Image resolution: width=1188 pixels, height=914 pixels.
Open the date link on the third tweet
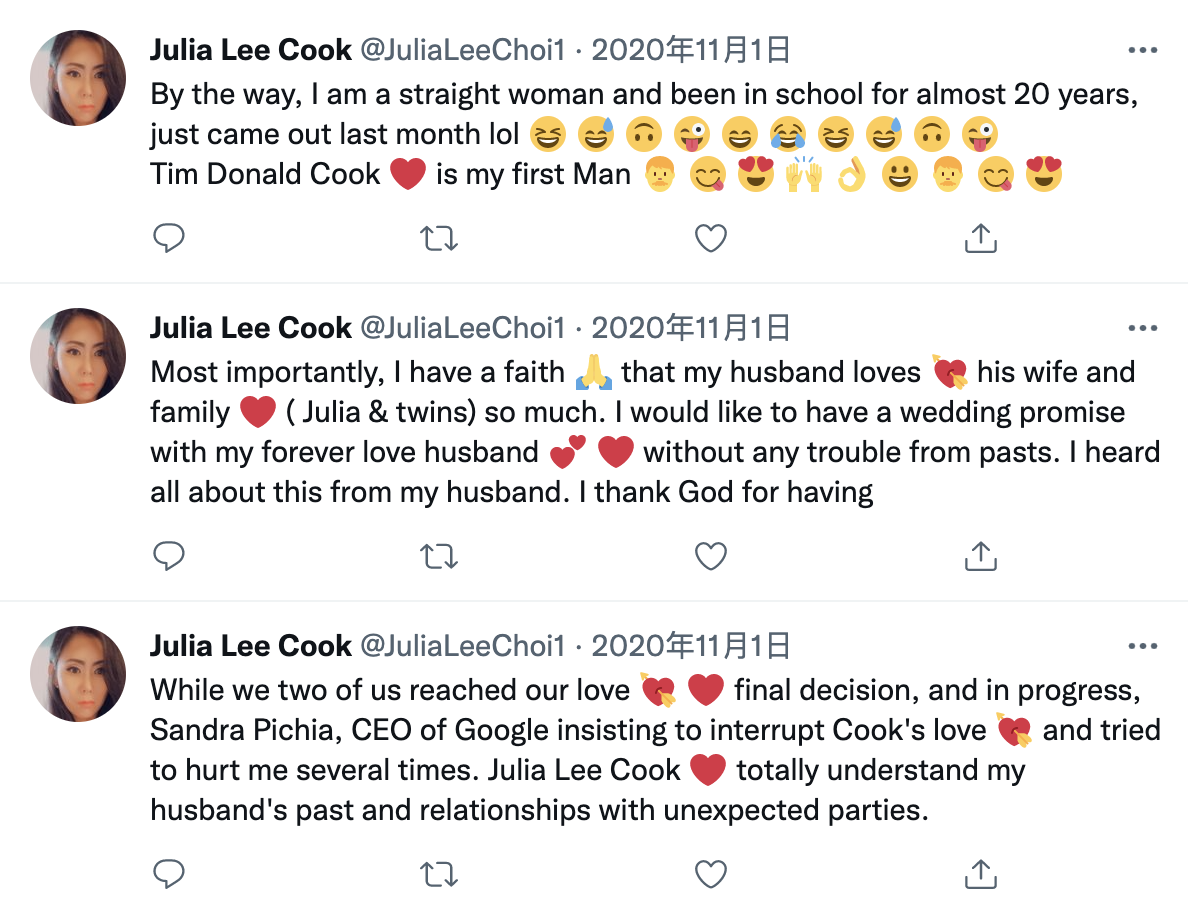(691, 646)
